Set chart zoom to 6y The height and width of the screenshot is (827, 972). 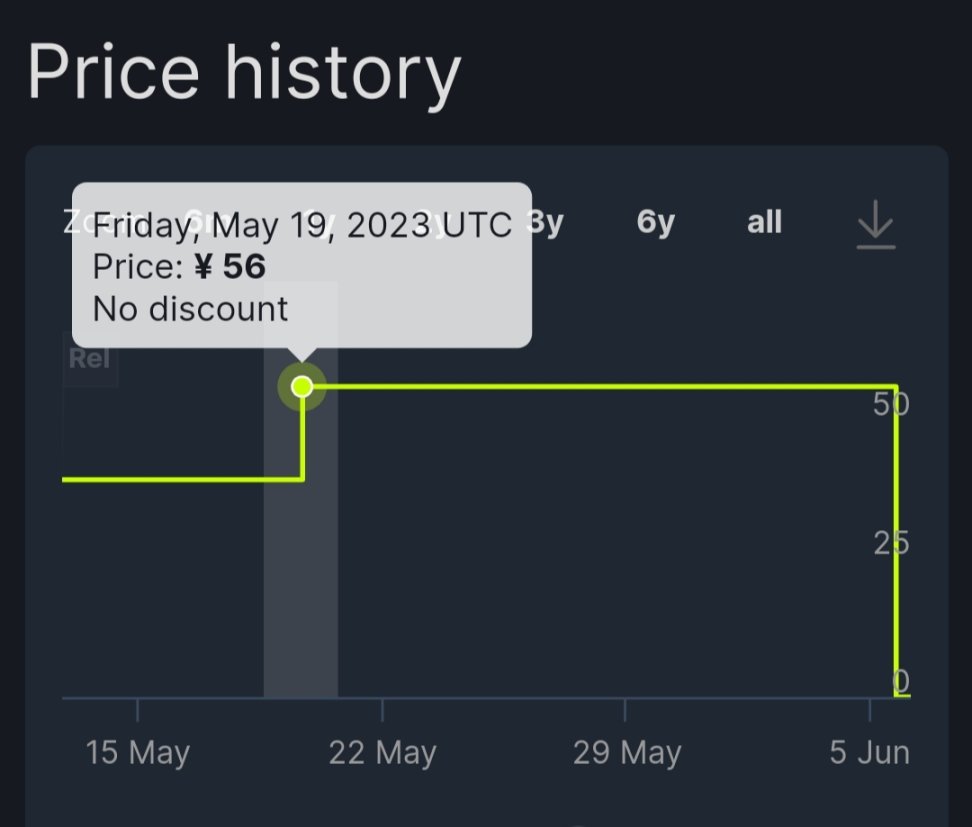point(655,223)
